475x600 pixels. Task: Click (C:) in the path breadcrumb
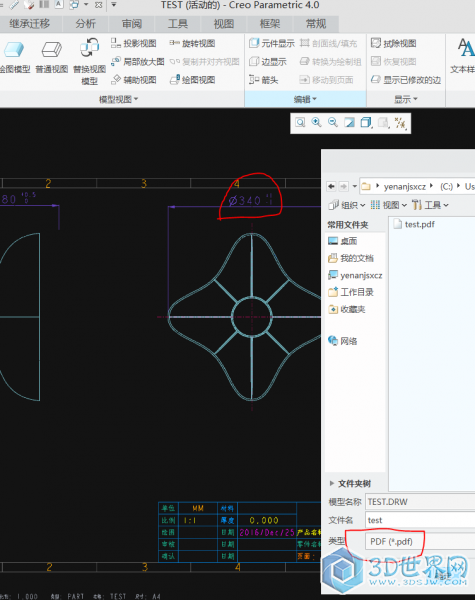446,186
